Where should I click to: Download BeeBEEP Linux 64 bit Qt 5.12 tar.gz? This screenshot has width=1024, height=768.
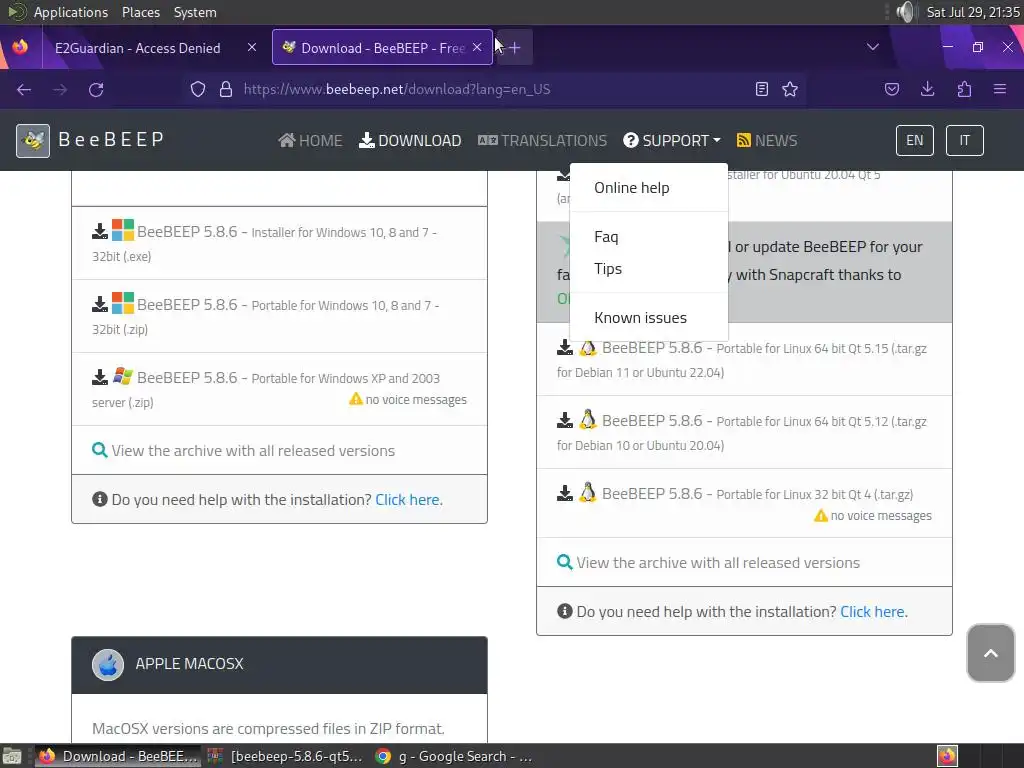(742, 432)
